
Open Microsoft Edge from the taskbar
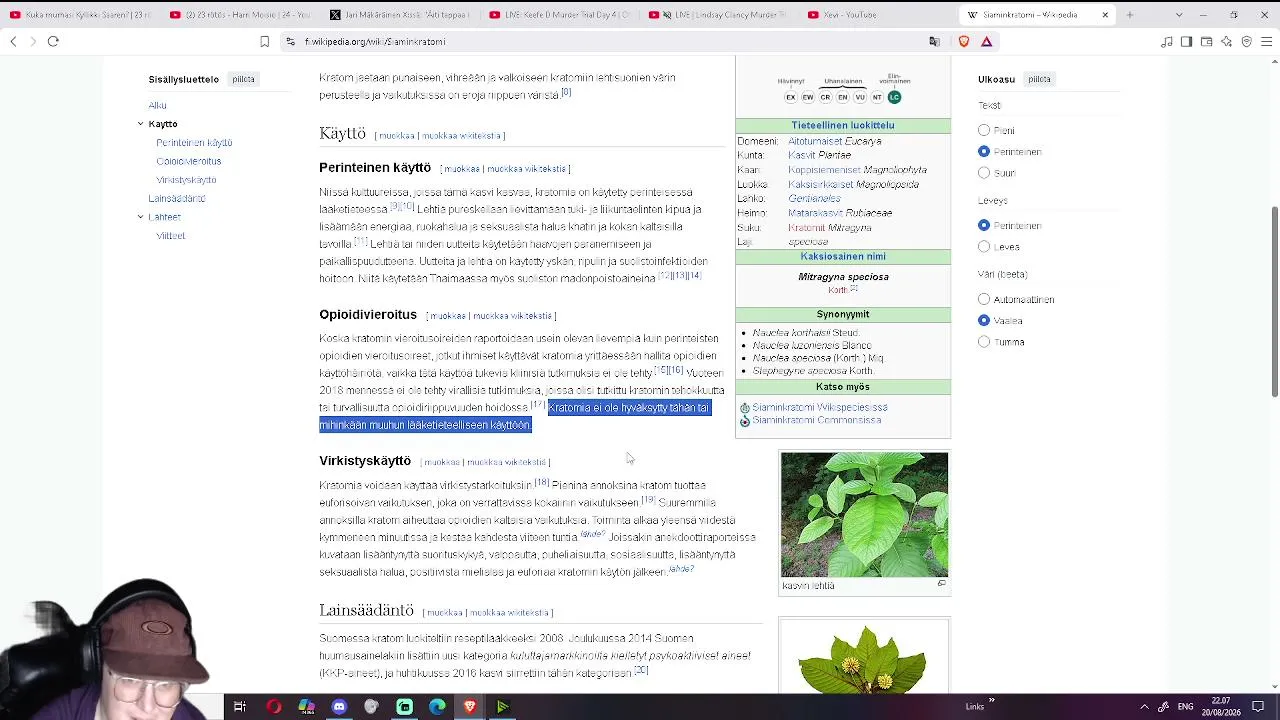[437, 707]
